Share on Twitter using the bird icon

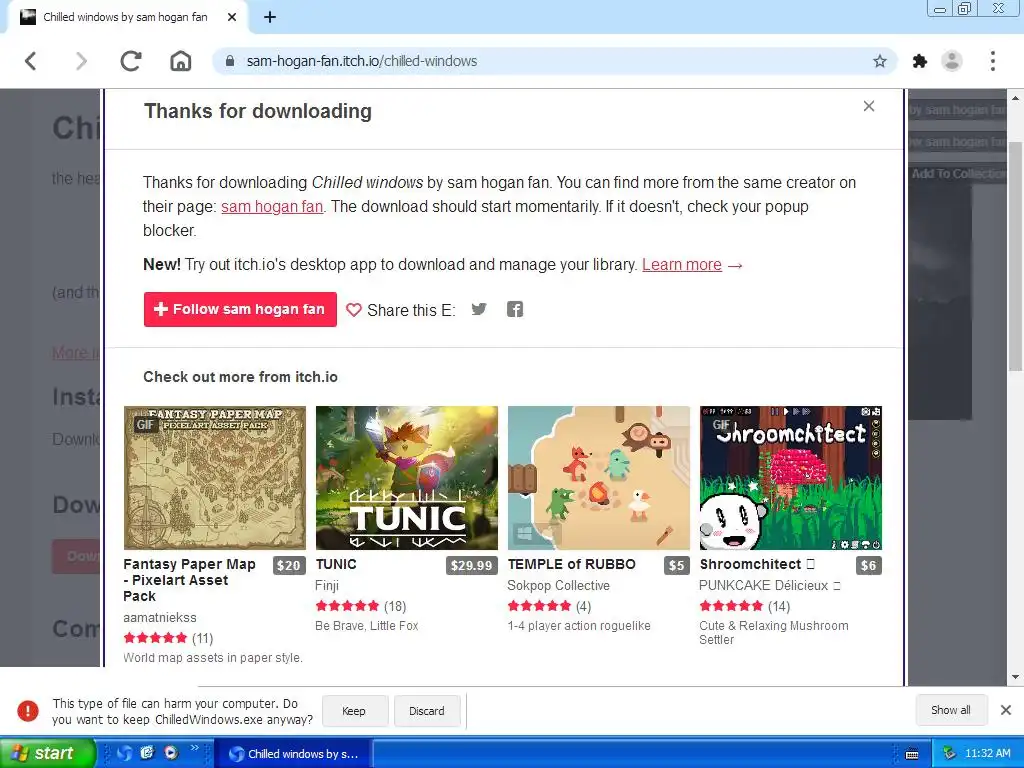click(479, 310)
